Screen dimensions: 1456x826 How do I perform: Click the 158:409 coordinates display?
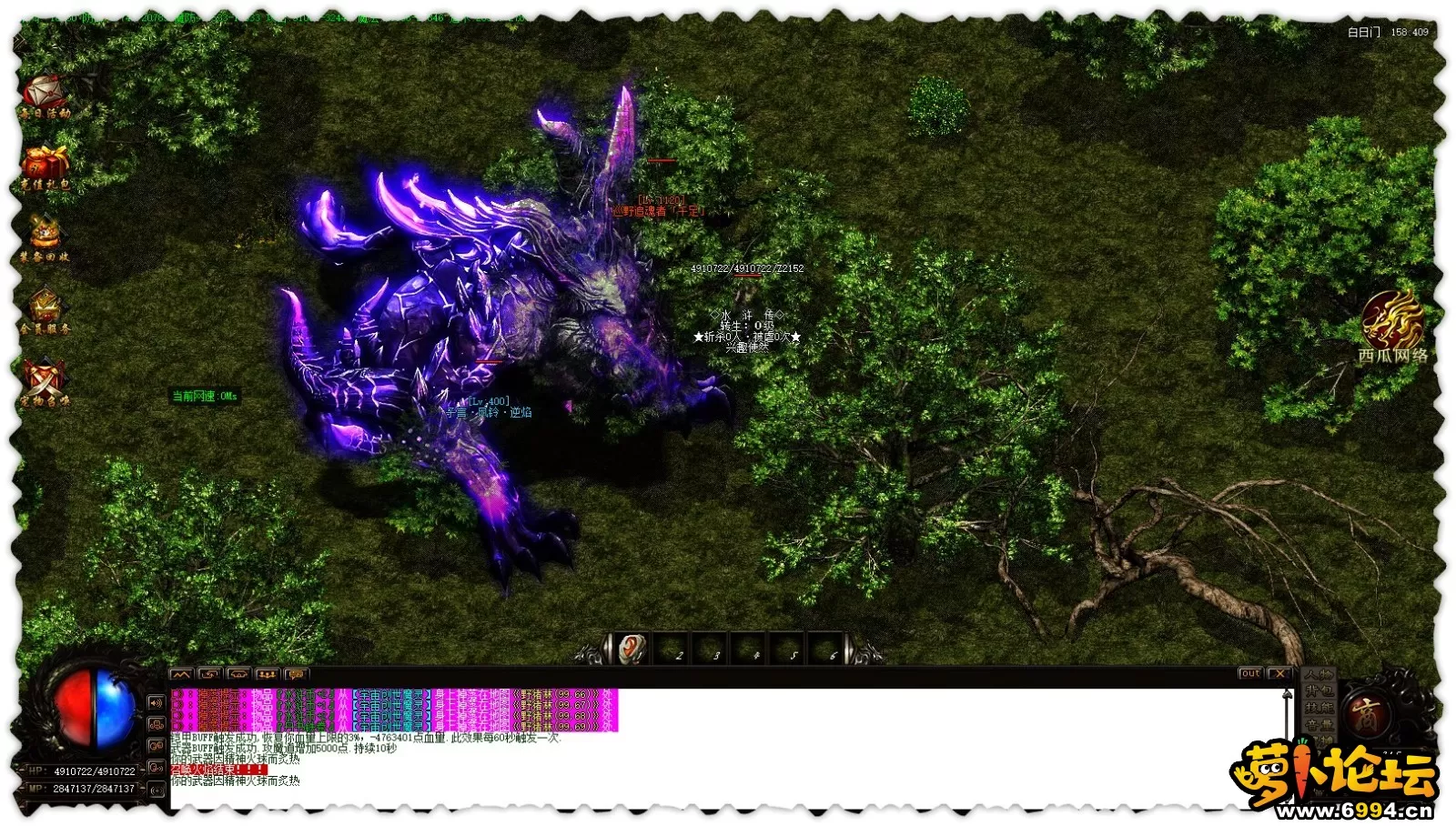click(x=1410, y=32)
